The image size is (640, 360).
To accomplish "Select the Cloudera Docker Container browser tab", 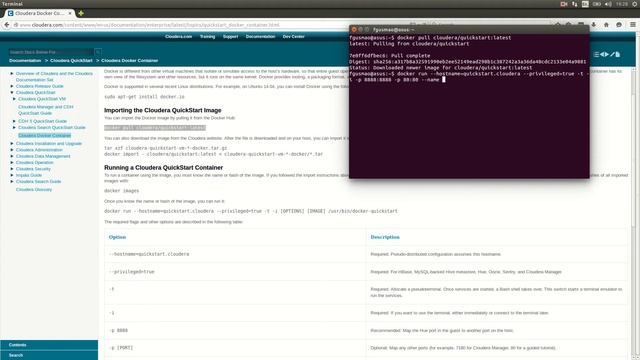I will point(40,13).
